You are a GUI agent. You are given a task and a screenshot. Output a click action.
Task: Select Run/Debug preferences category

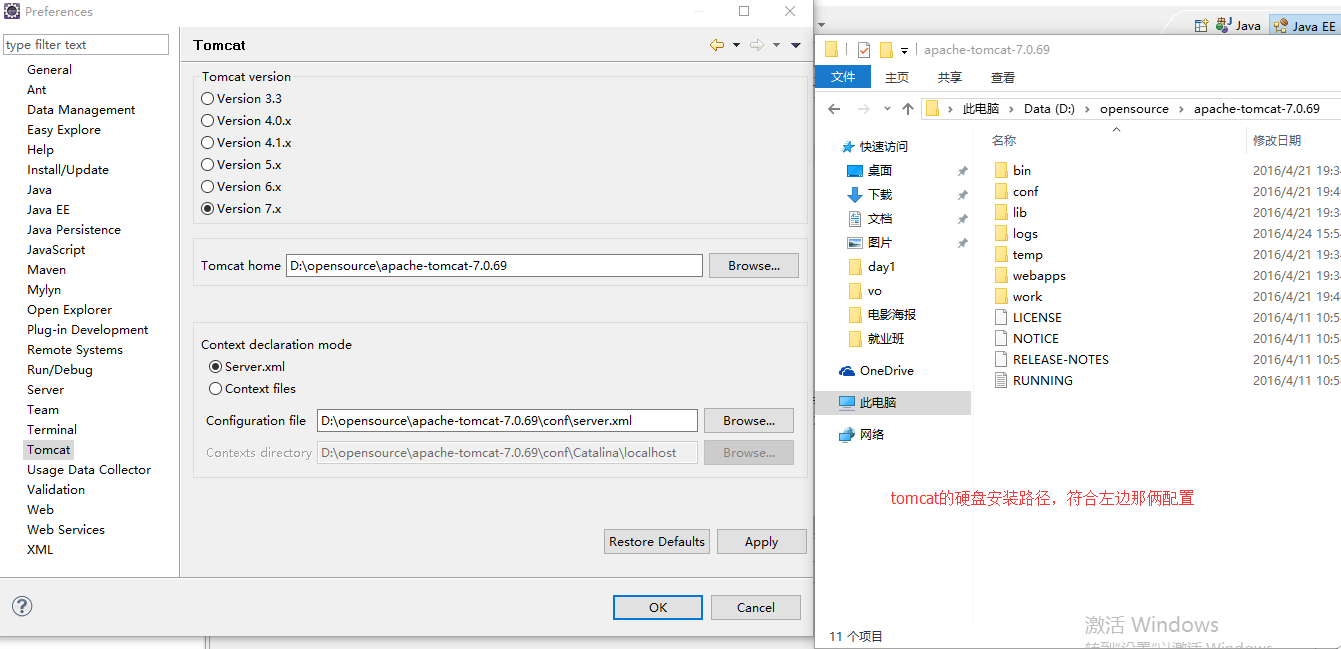pos(60,370)
